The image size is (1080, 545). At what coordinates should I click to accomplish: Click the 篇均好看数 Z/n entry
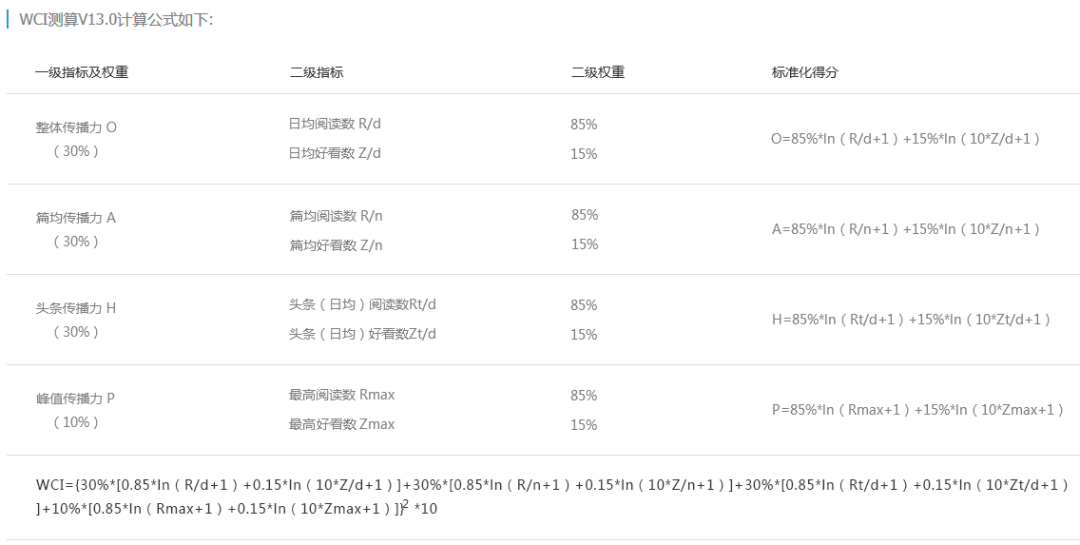click(336, 244)
